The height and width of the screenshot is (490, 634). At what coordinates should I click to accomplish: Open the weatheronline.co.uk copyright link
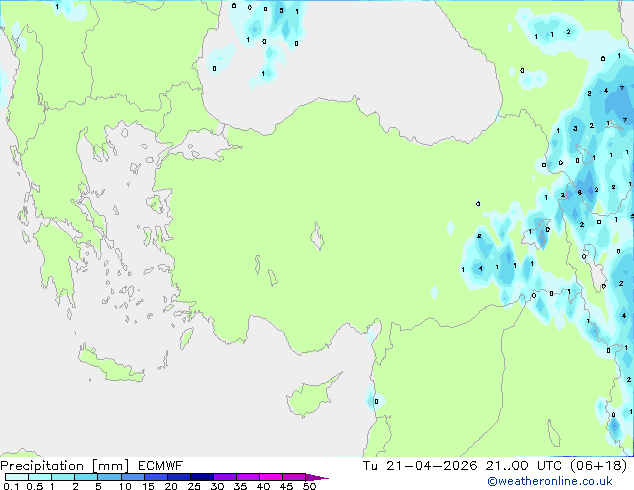tap(549, 482)
